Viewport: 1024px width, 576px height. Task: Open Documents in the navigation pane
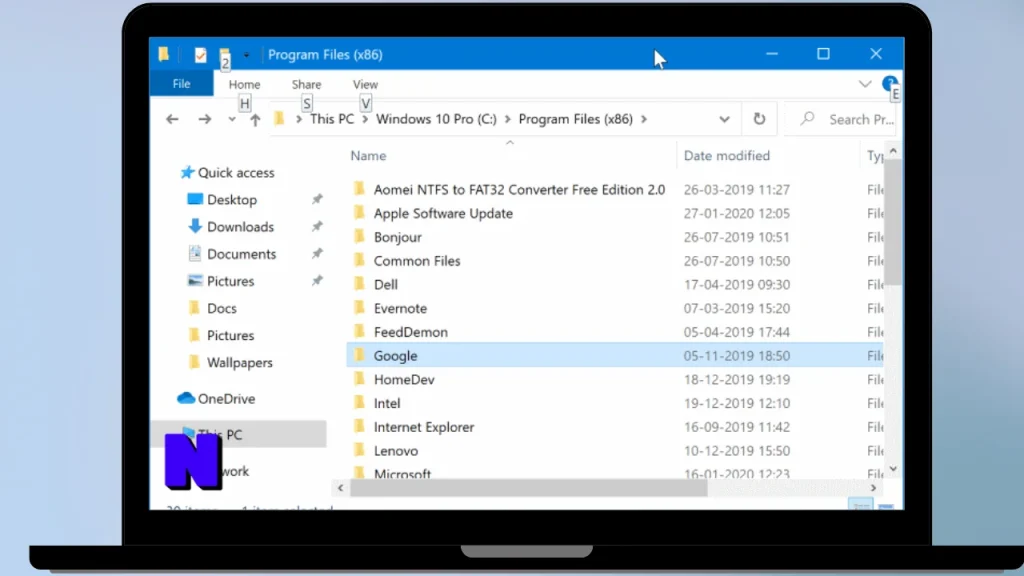tap(242, 254)
